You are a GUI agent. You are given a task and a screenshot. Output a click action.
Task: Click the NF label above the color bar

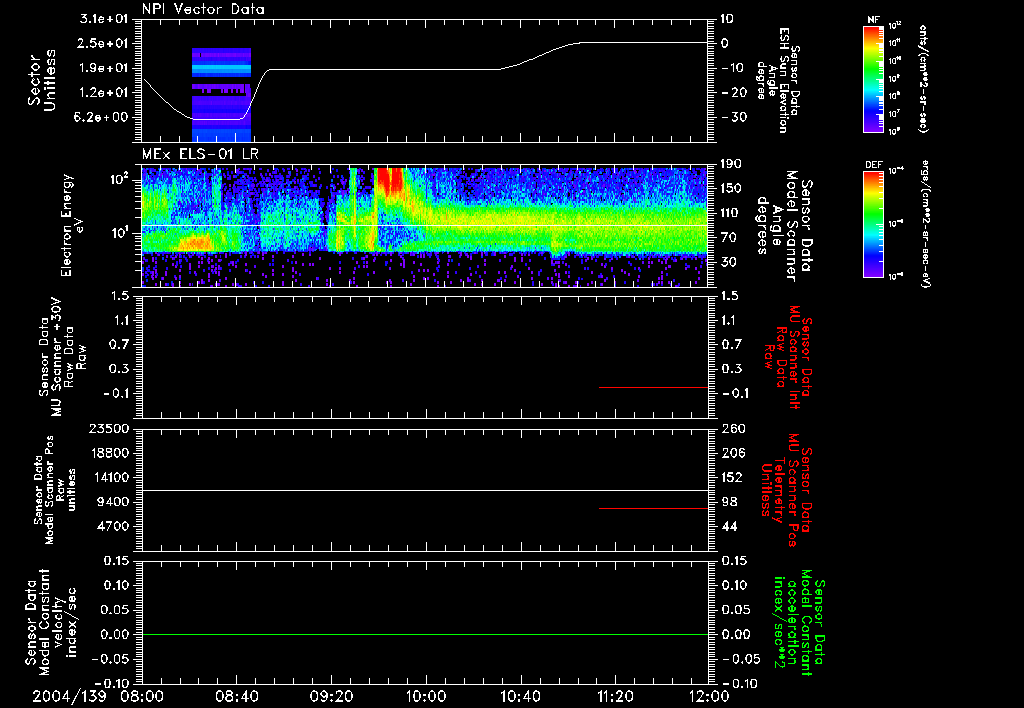[x=873, y=20]
